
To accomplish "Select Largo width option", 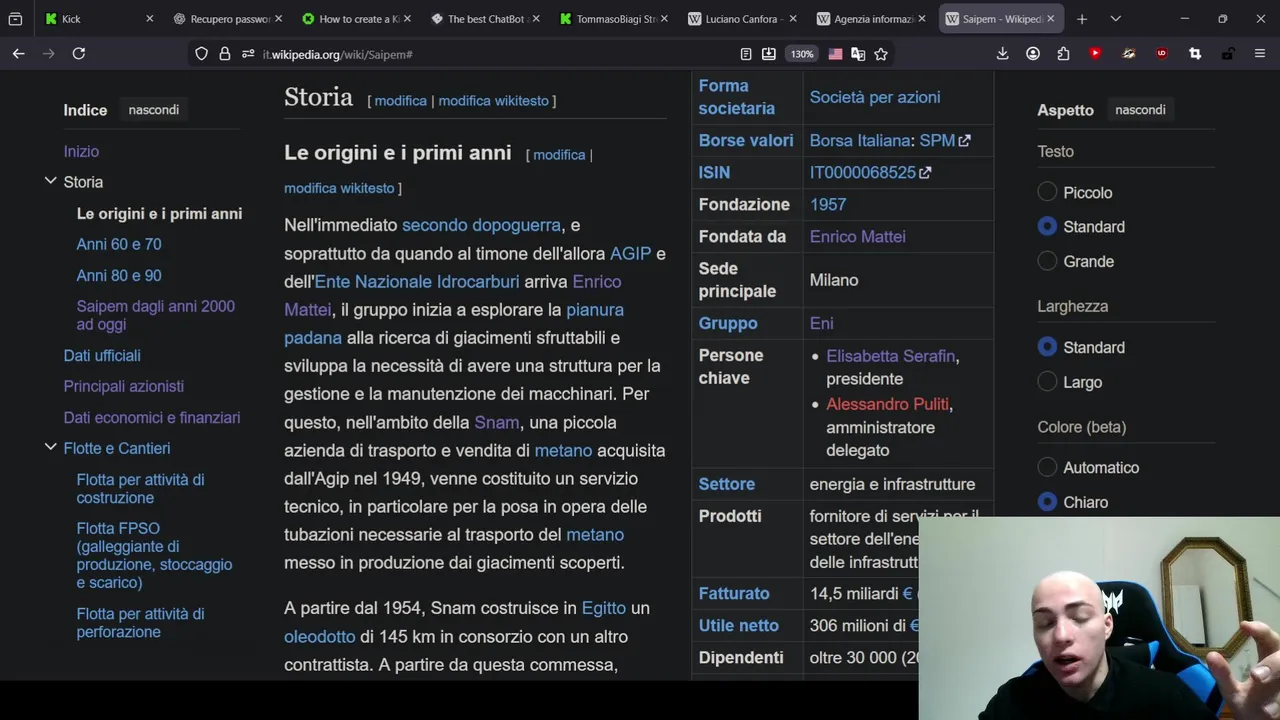I will coord(1047,382).
